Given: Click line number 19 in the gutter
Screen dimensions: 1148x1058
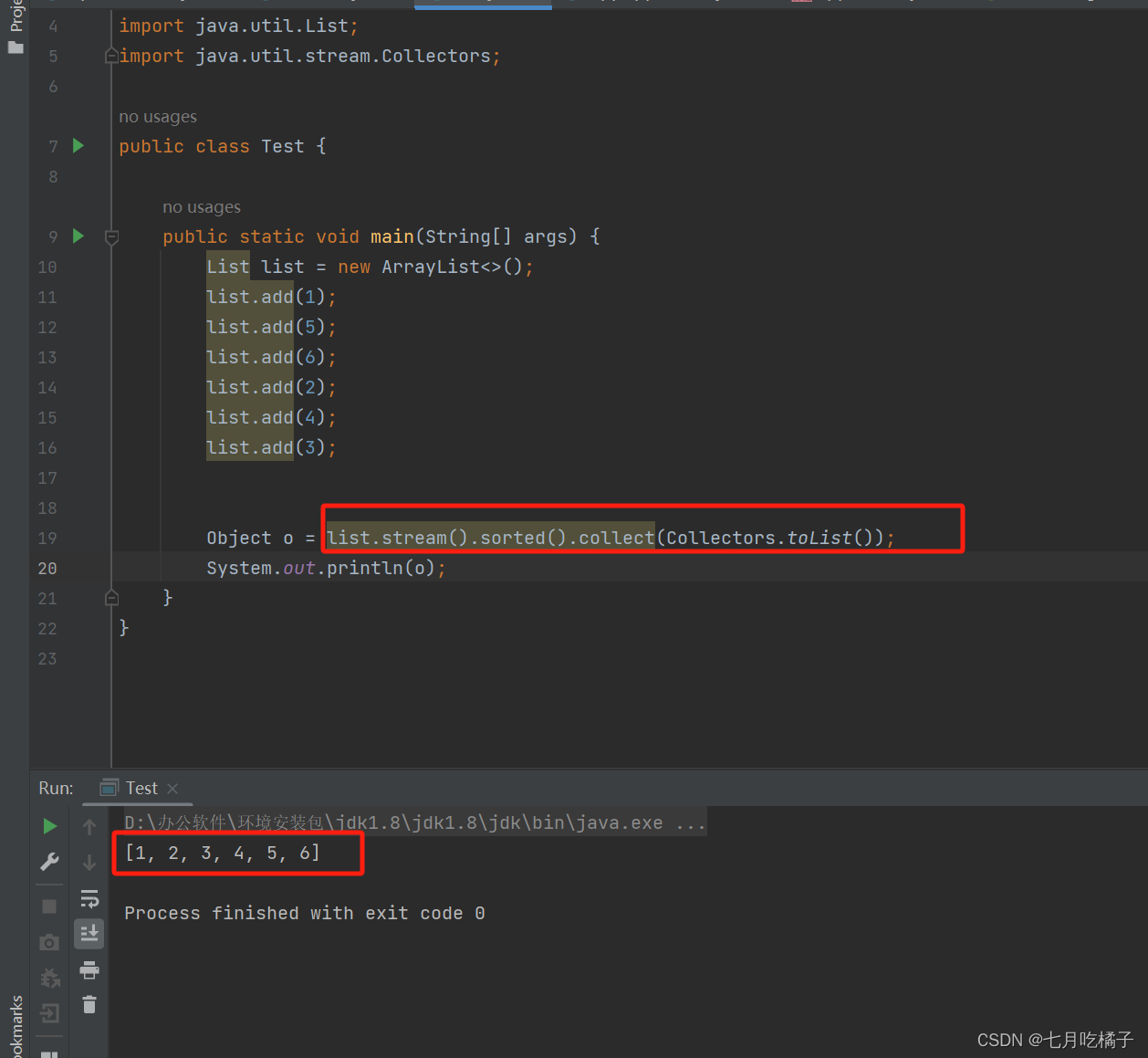Looking at the screenshot, I should (x=47, y=539).
